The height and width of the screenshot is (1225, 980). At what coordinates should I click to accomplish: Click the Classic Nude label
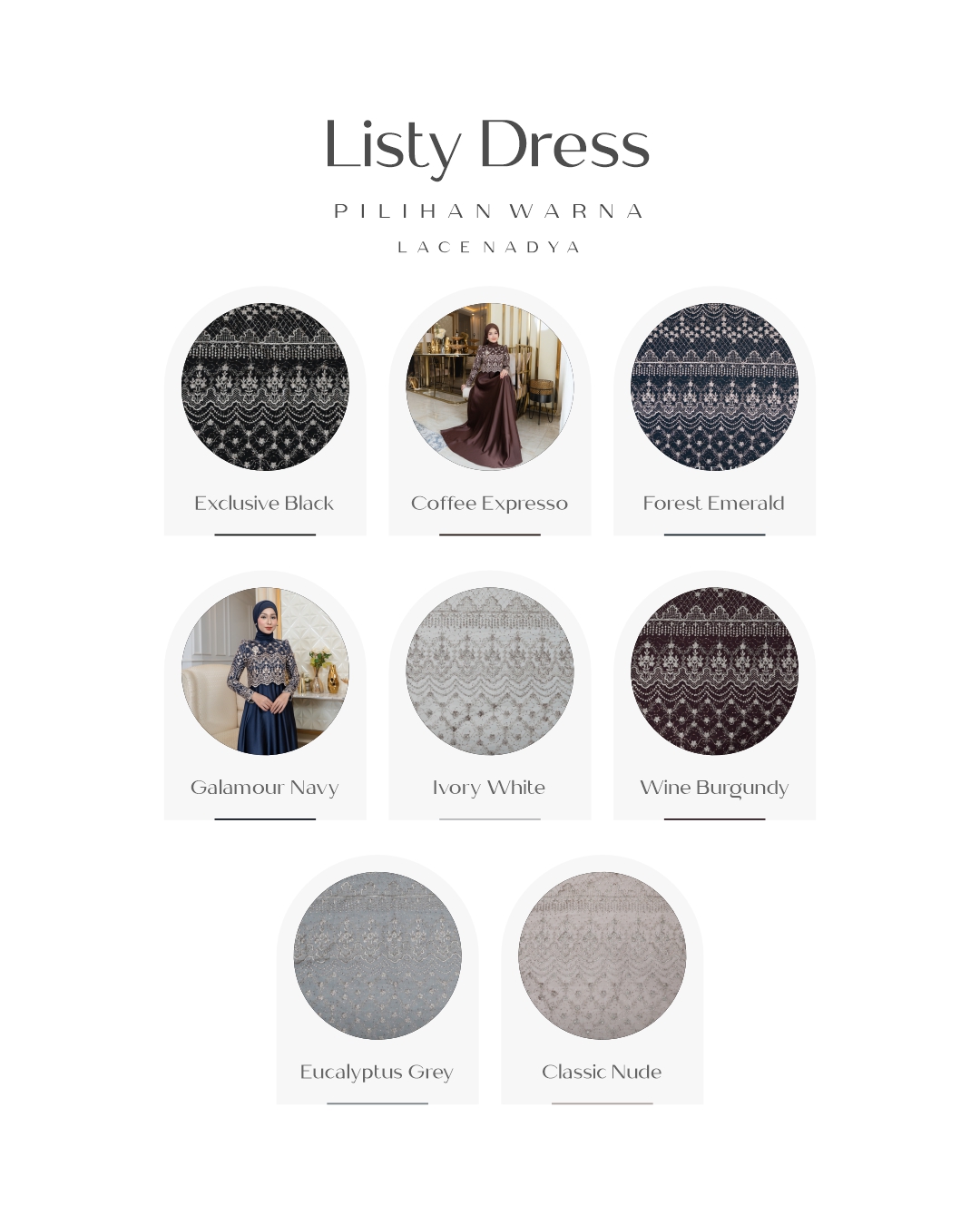602,1072
